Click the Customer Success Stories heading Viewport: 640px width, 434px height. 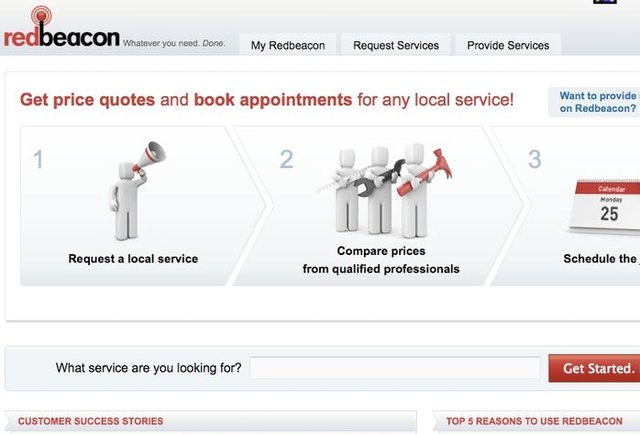pos(91,421)
